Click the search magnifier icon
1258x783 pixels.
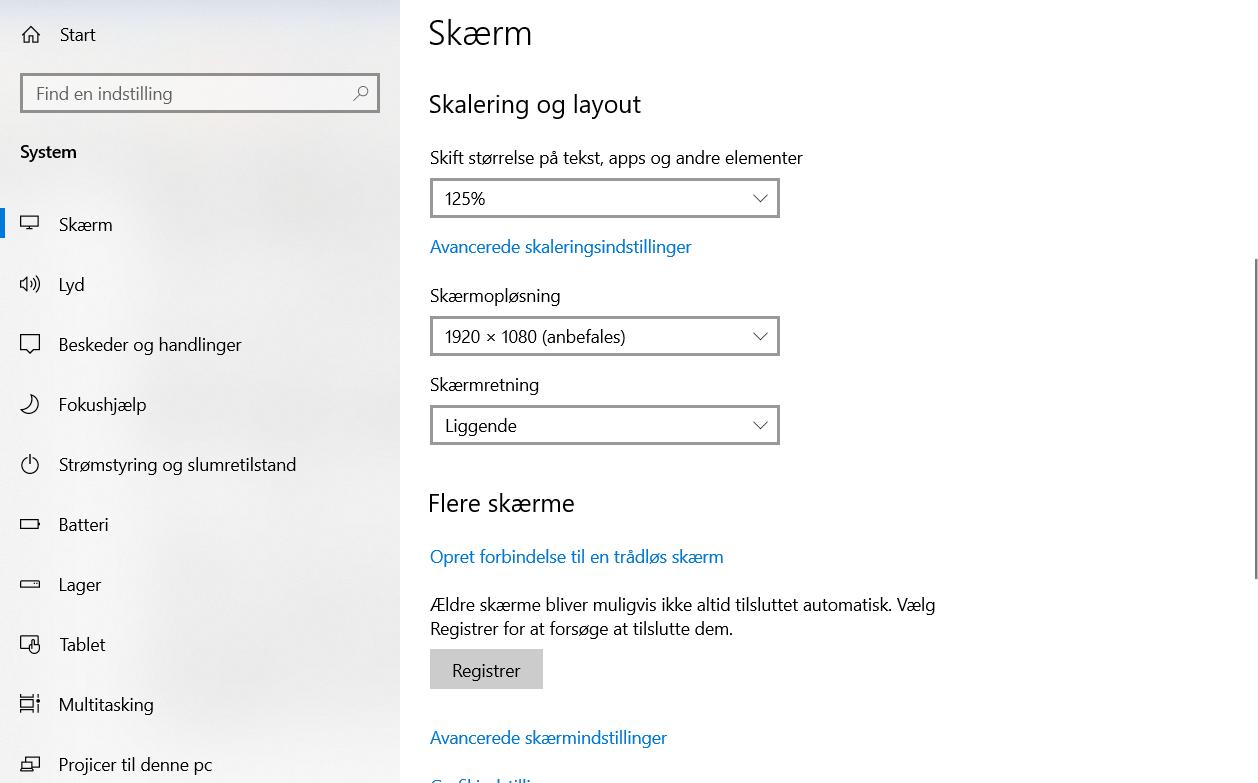coord(361,93)
